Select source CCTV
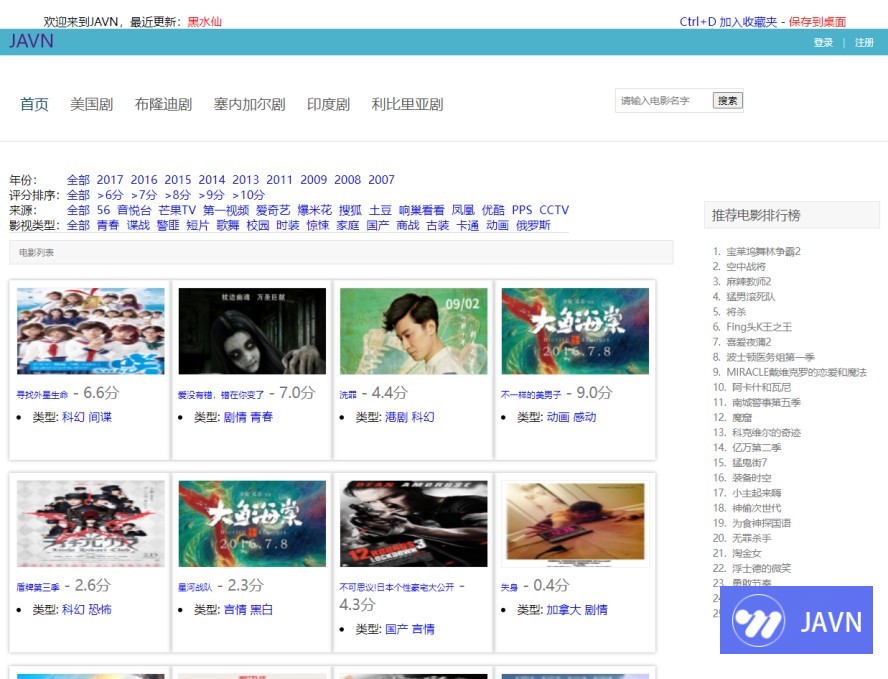This screenshot has height=679, width=888. [554, 210]
